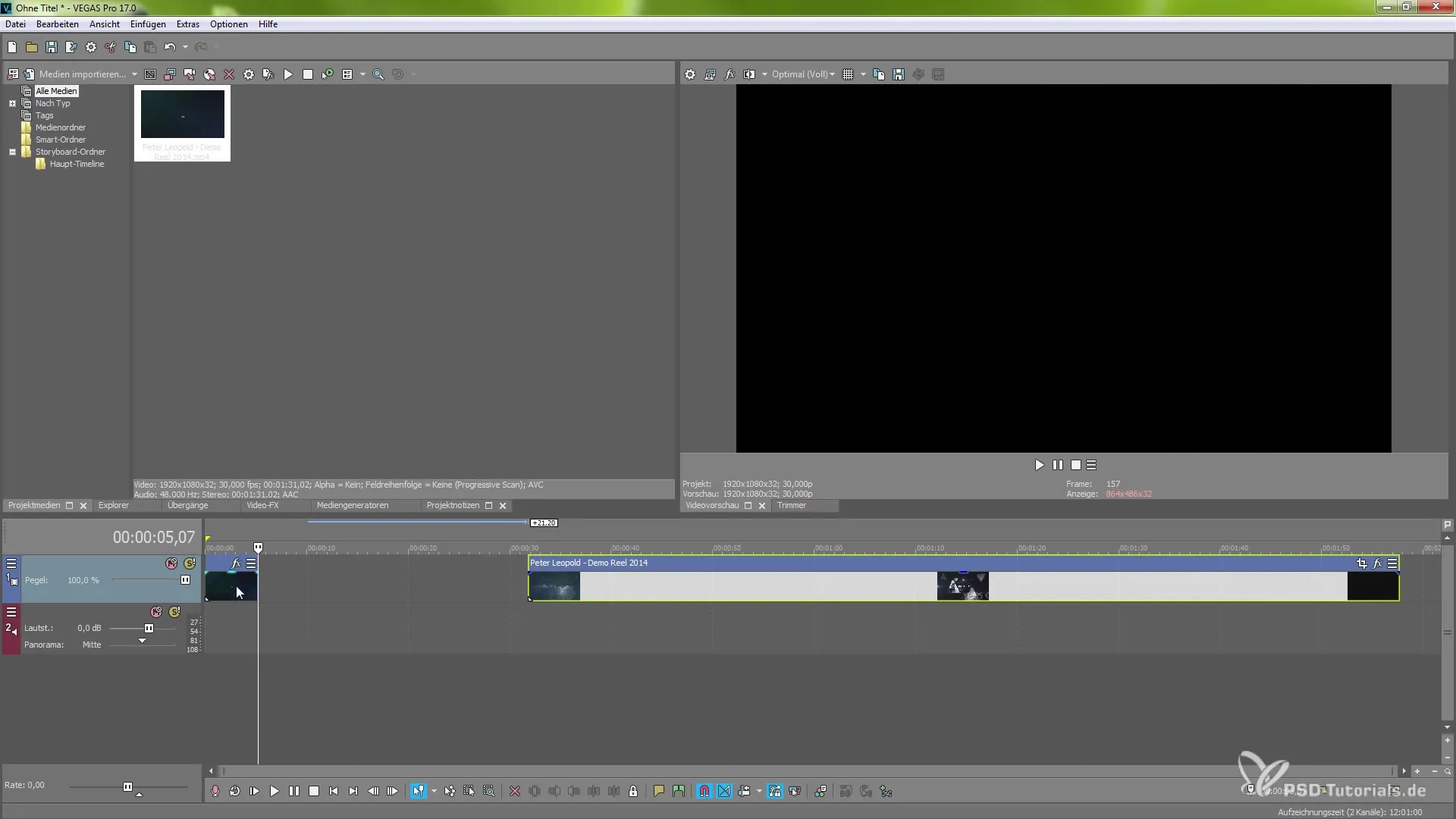The image size is (1456, 819).
Task: Select the selection edit tool with dashed rectangle
Action: pos(469,791)
